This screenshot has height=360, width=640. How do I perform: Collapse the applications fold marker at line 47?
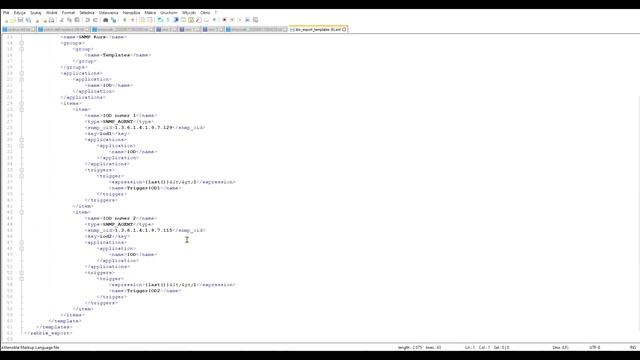point(22,242)
